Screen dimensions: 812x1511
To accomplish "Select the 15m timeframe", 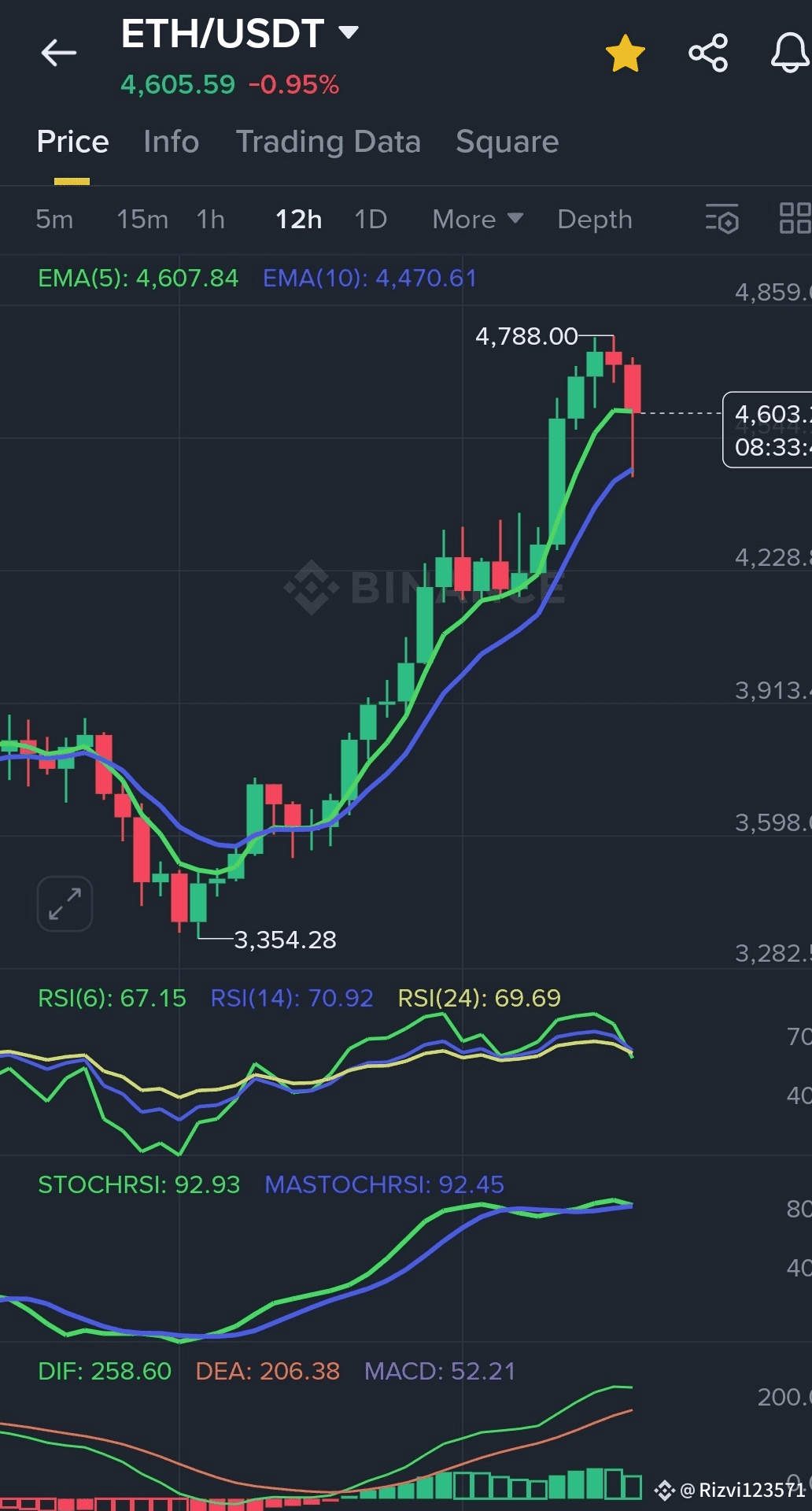I will [x=142, y=220].
